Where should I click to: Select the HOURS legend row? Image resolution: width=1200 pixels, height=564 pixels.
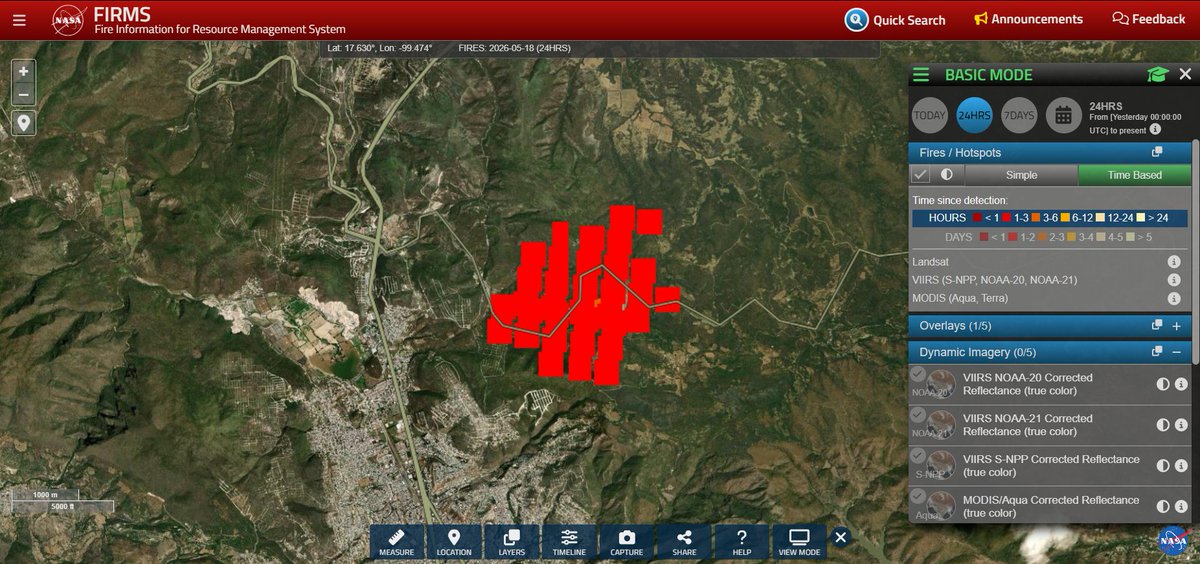click(x=1050, y=218)
